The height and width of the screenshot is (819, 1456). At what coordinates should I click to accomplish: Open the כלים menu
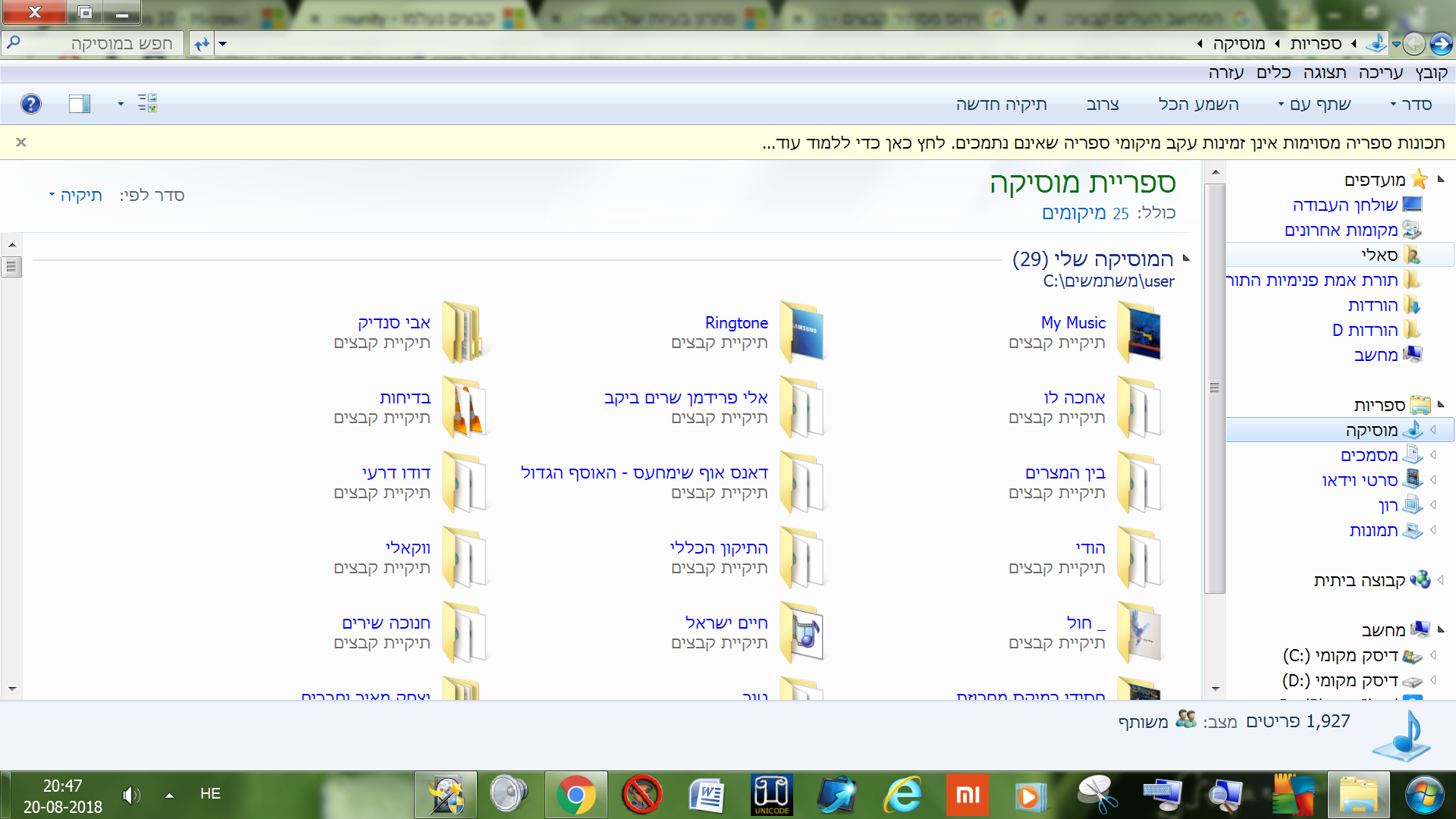pos(1273,73)
